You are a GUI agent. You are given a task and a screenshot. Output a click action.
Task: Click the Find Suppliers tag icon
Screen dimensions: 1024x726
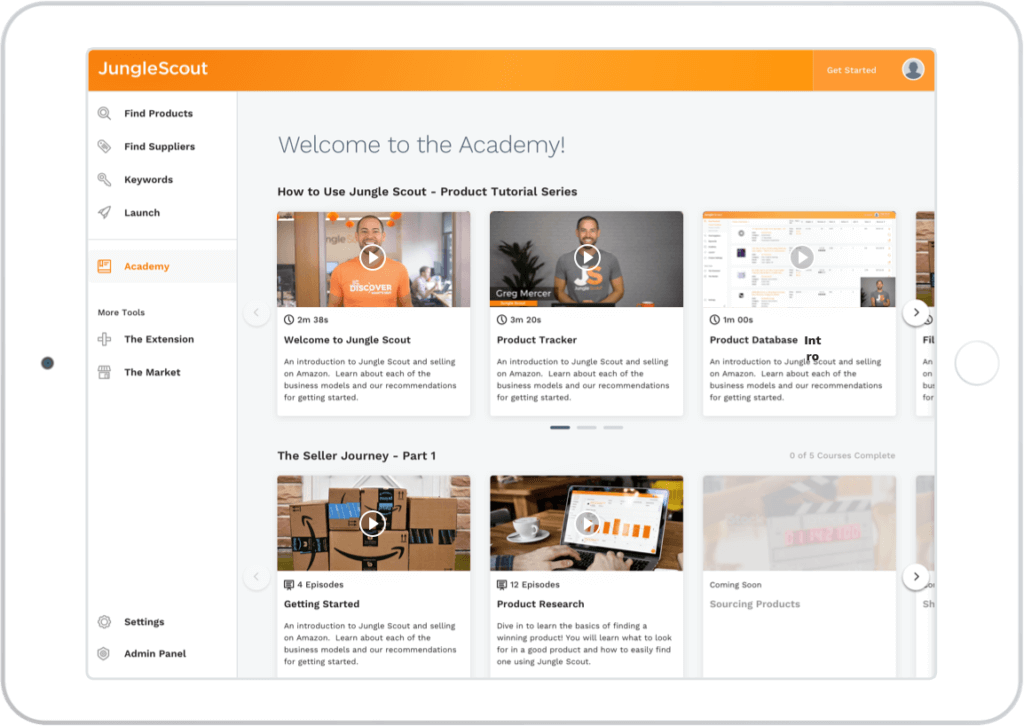coord(104,146)
